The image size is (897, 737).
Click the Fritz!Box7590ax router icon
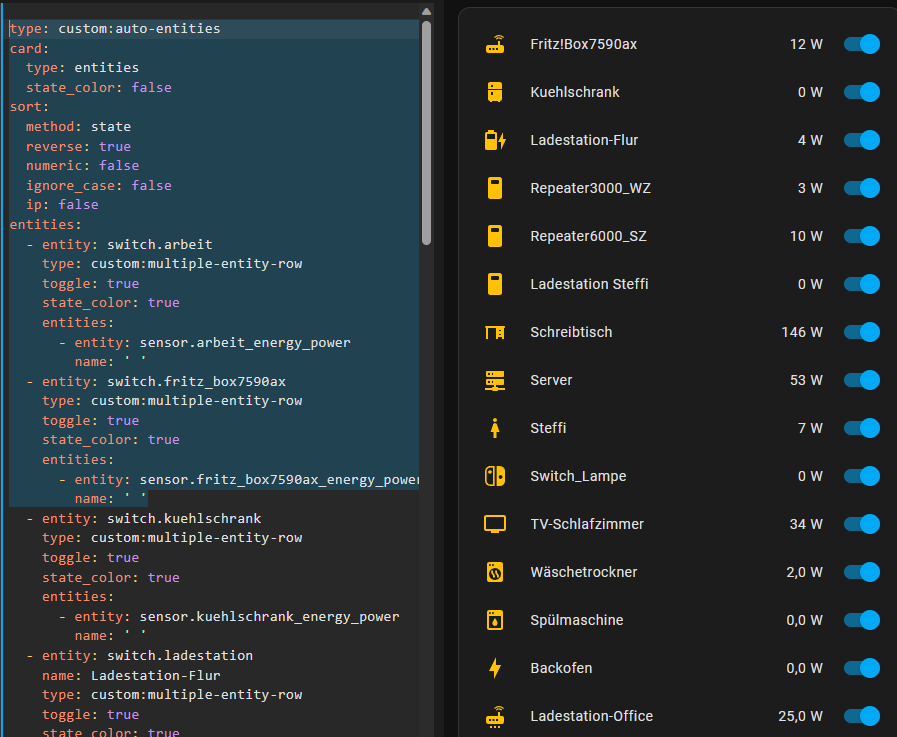(x=495, y=44)
